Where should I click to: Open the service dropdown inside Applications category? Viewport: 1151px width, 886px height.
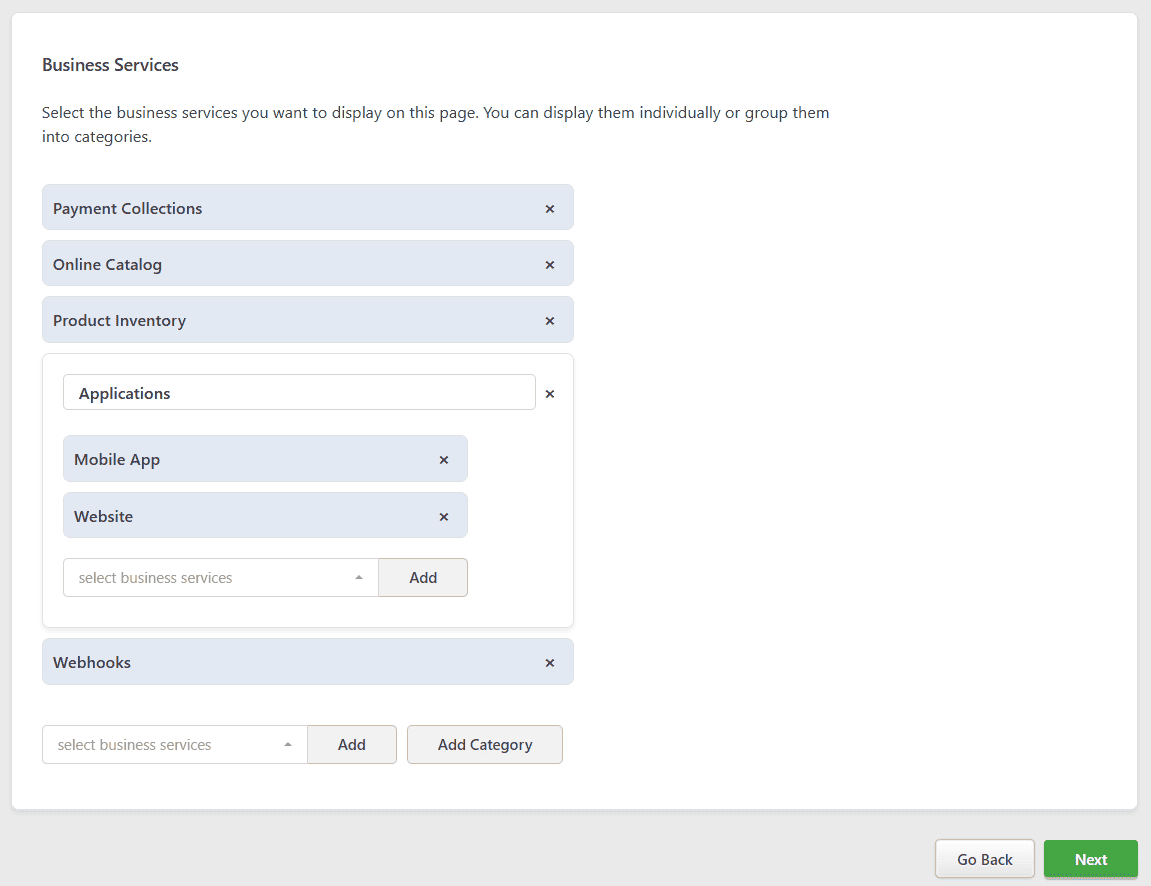[x=220, y=578]
